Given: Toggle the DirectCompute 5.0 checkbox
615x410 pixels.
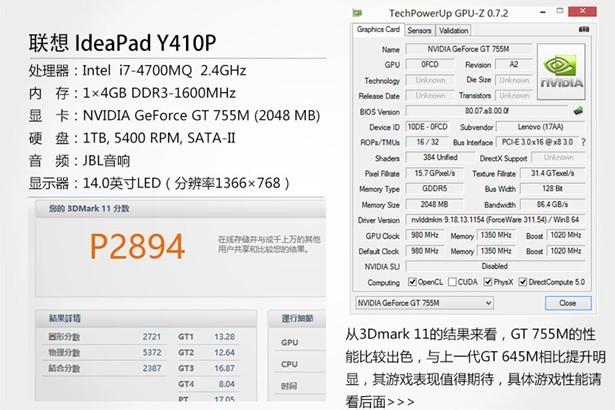Looking at the screenshot, I should point(522,282).
